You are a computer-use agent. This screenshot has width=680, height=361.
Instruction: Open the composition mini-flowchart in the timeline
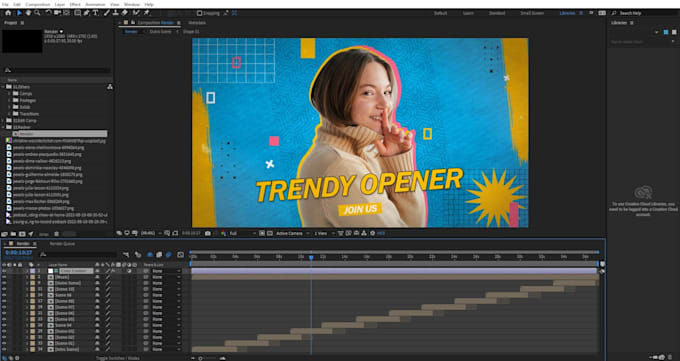tap(126, 255)
